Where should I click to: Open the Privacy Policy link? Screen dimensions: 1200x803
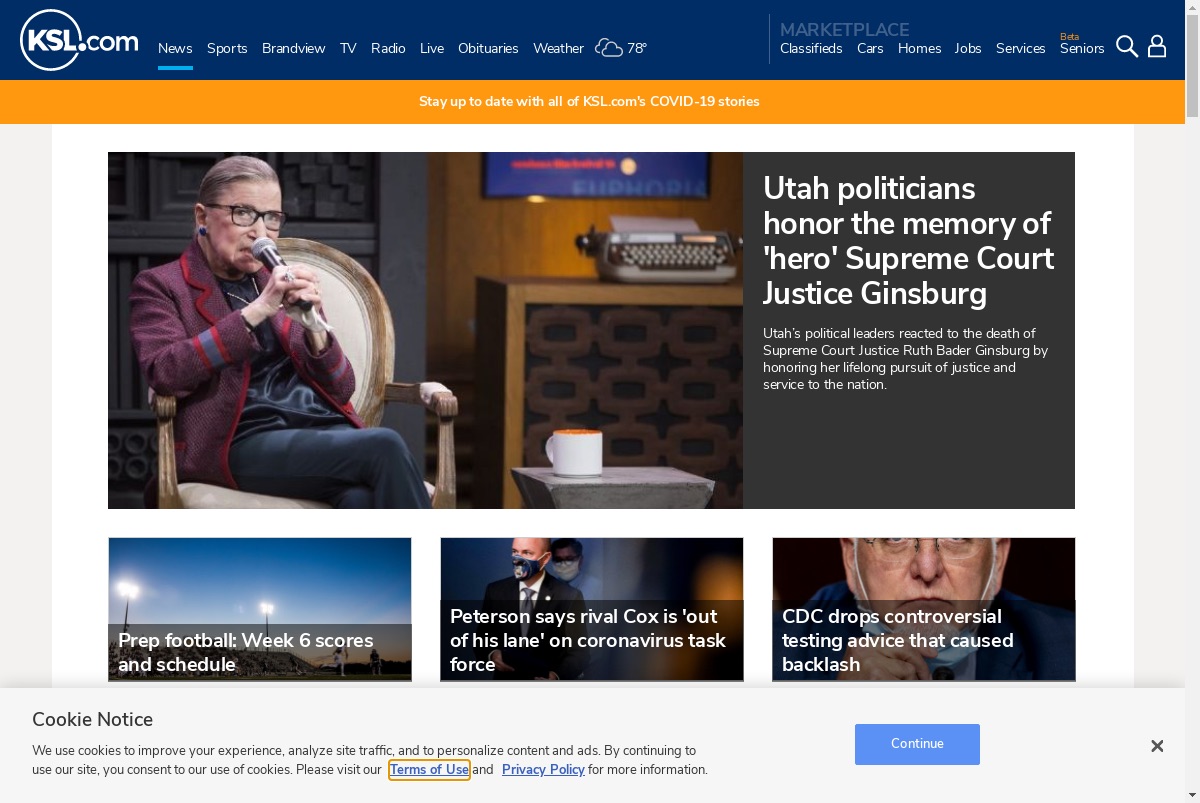click(x=543, y=769)
